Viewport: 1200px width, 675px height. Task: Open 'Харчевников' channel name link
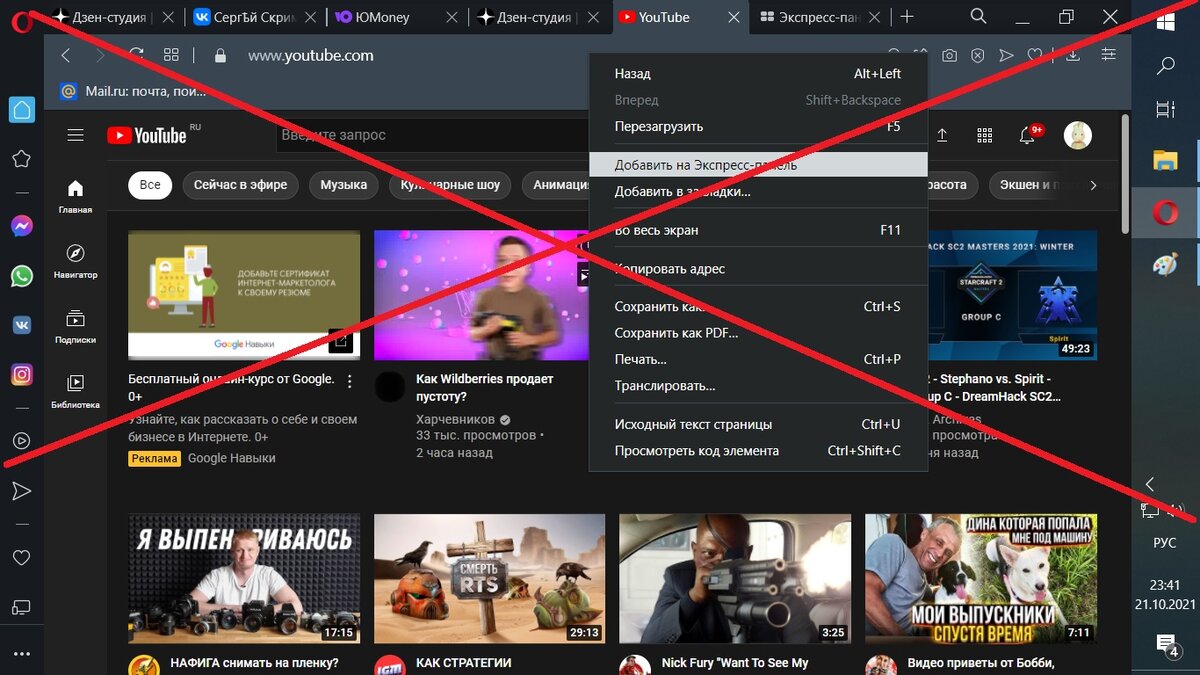pos(455,419)
